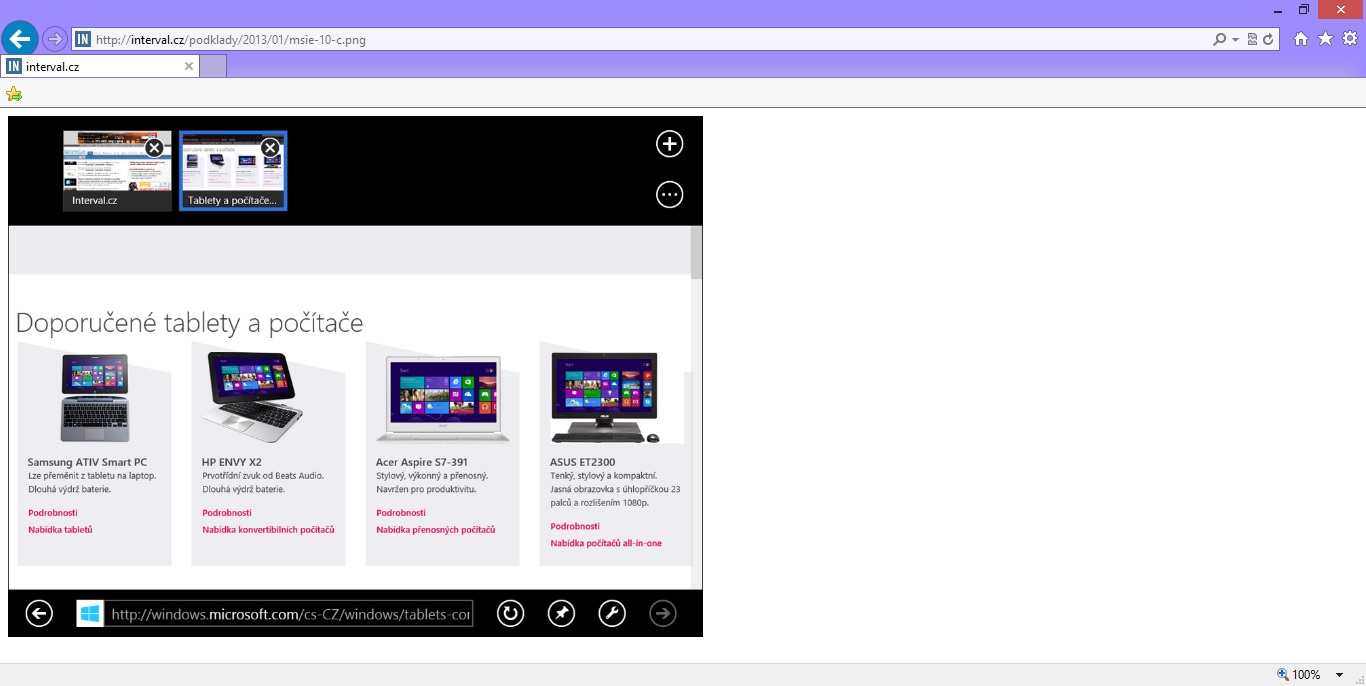Select the Tablety a počítače thumbnail tab
Image resolution: width=1366 pixels, height=686 pixels.
click(x=233, y=171)
